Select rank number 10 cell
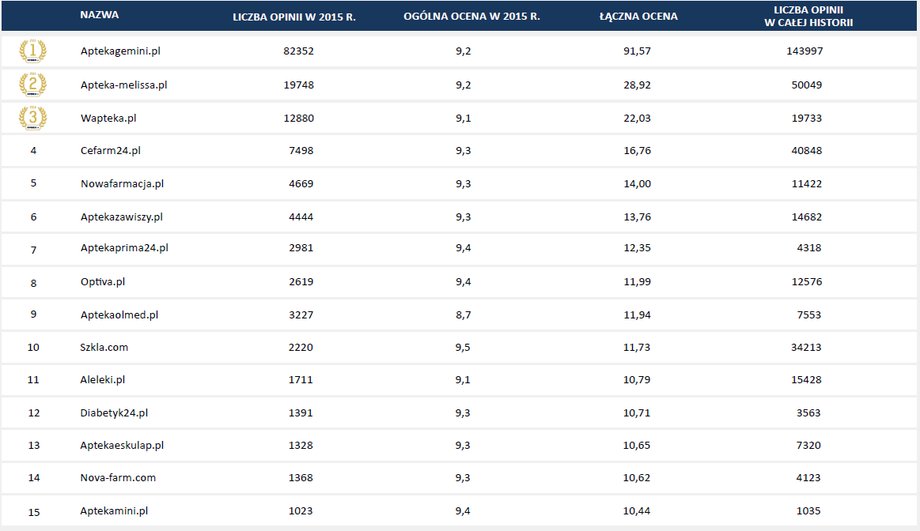Image resolution: width=920 pixels, height=531 pixels. 33,347
